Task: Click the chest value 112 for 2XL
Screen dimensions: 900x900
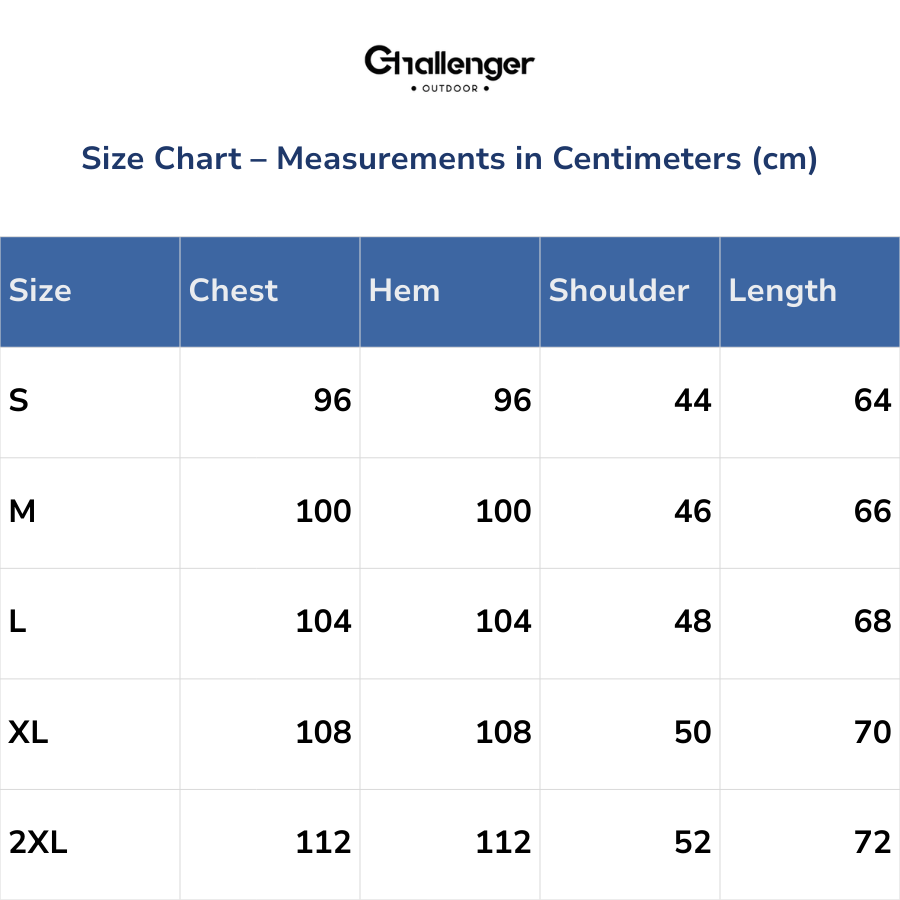Action: 323,843
